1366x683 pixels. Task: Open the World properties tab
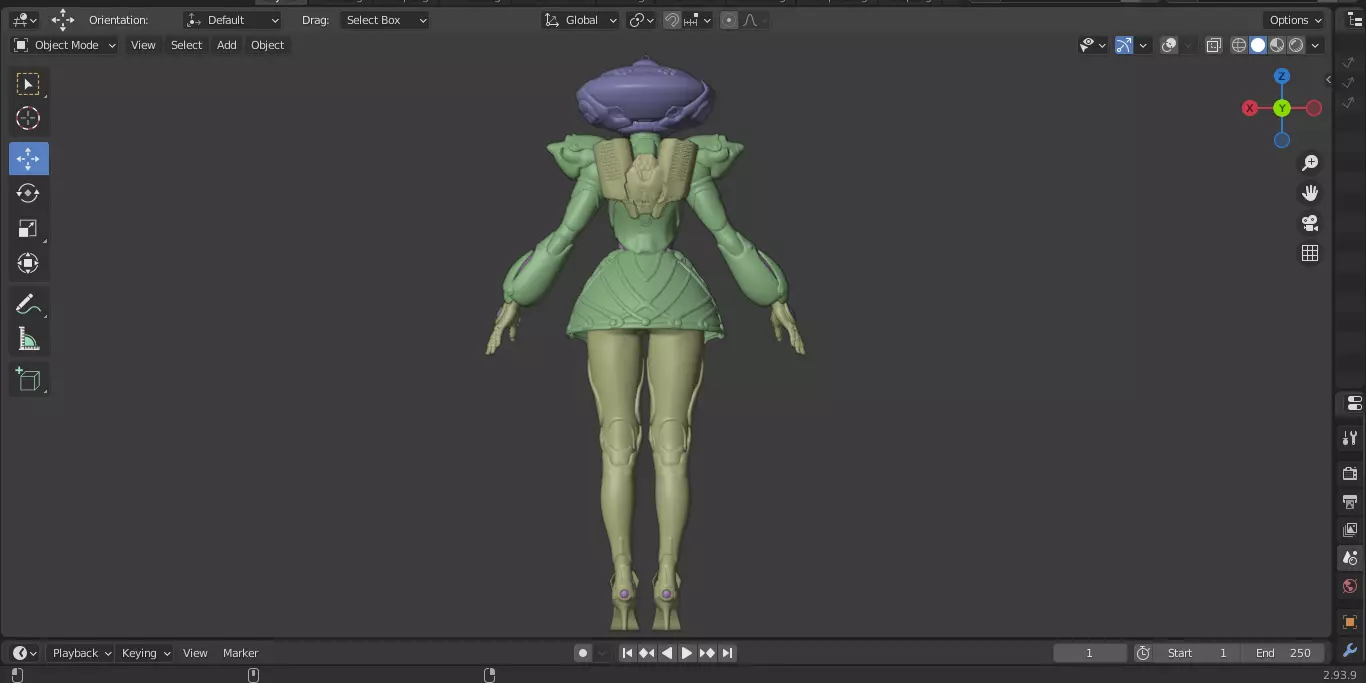(x=1350, y=586)
